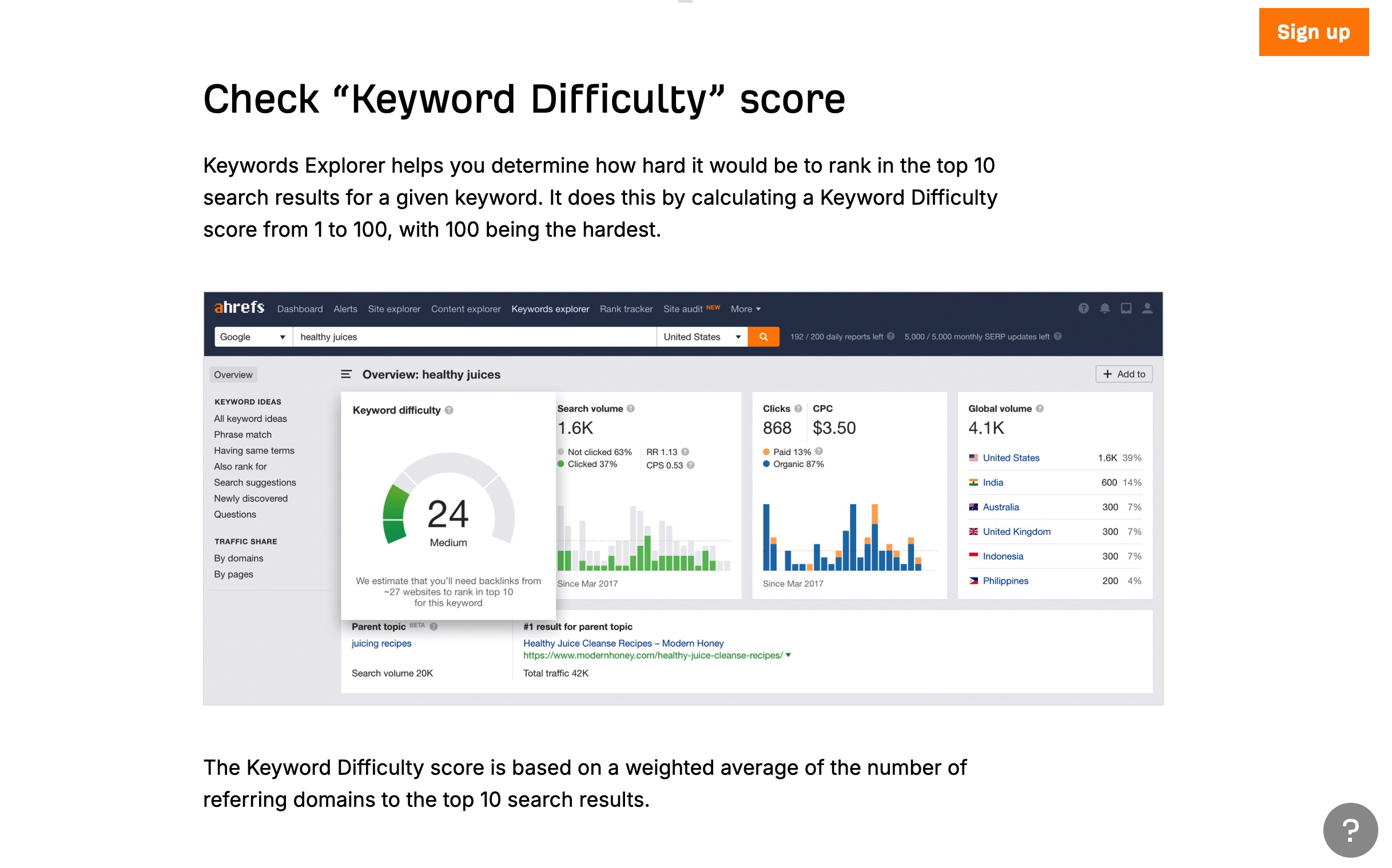
Task: Open the juicing recipes parent topic link
Action: [381, 644]
